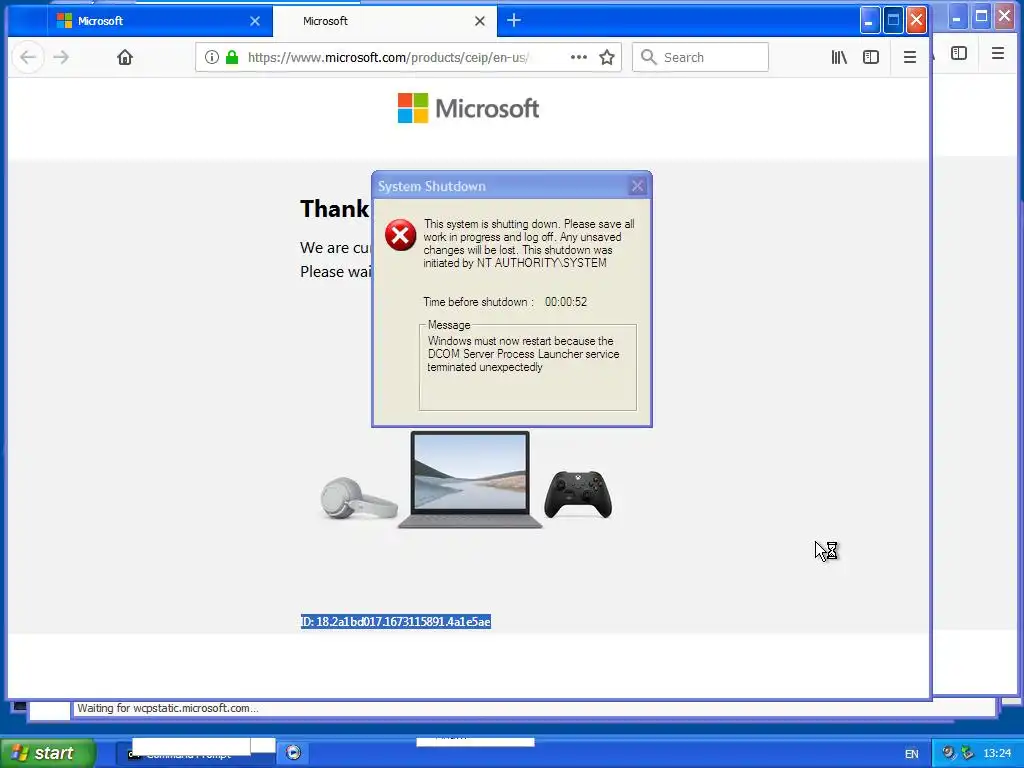1024x768 pixels.
Task: Close the active second Microsoft tab
Action: (480, 21)
